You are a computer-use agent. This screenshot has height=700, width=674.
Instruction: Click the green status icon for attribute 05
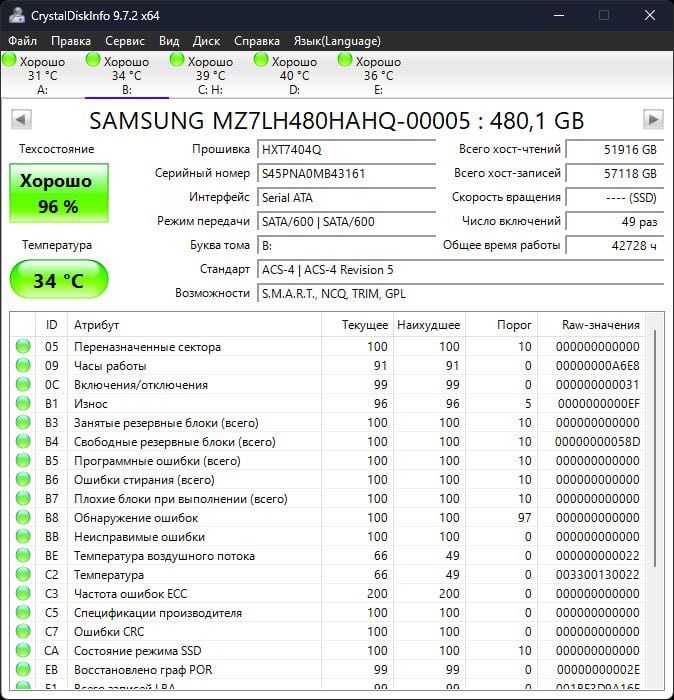pos(23,346)
